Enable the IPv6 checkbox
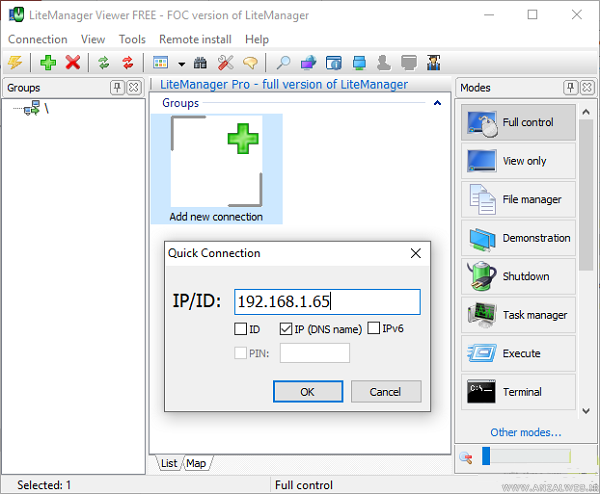 [374, 329]
